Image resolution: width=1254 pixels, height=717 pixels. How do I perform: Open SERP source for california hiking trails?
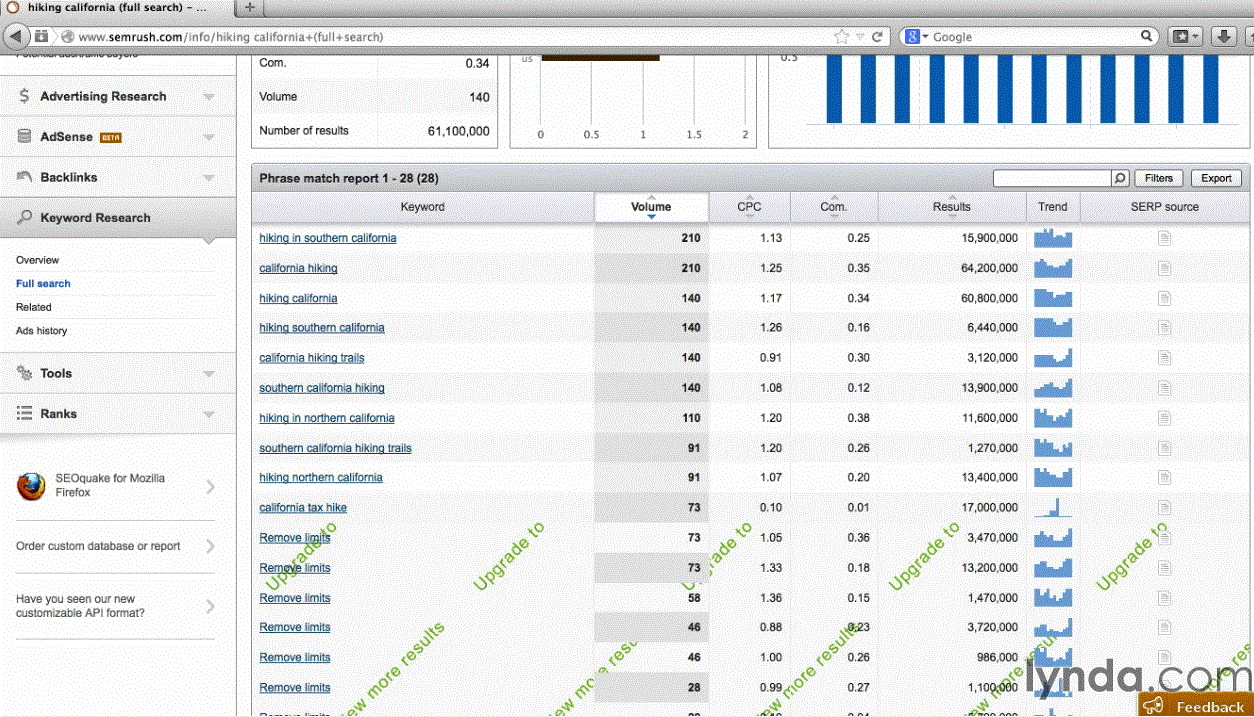[1164, 358]
